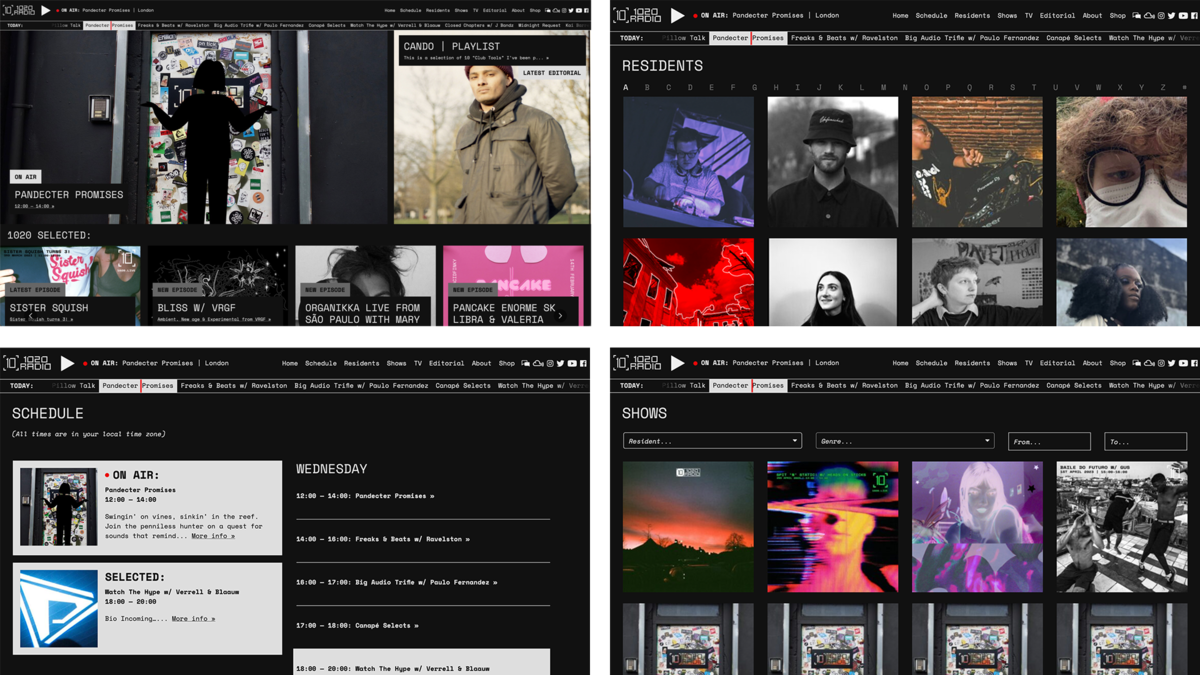
Task: Open the Instagram icon on the Shows page header
Action: point(1161,363)
